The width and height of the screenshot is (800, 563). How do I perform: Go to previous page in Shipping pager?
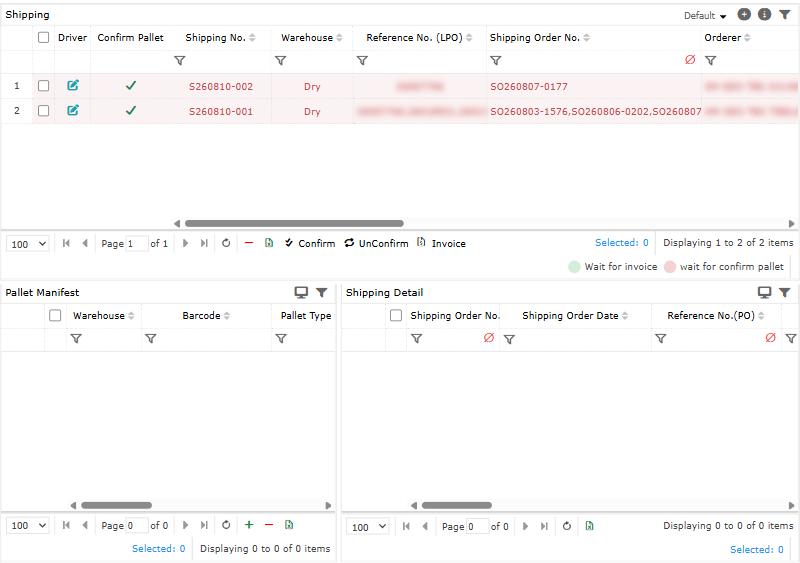(85, 243)
